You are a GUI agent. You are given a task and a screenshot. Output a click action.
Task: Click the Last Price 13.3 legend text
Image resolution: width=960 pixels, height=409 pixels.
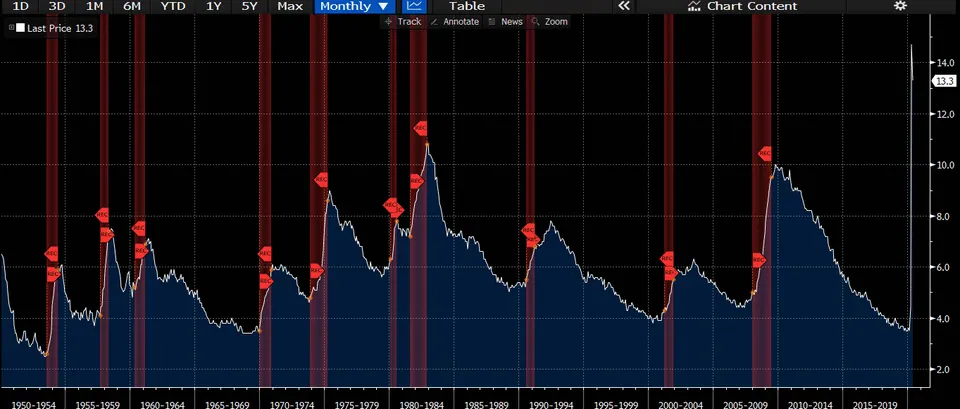[x=60, y=28]
